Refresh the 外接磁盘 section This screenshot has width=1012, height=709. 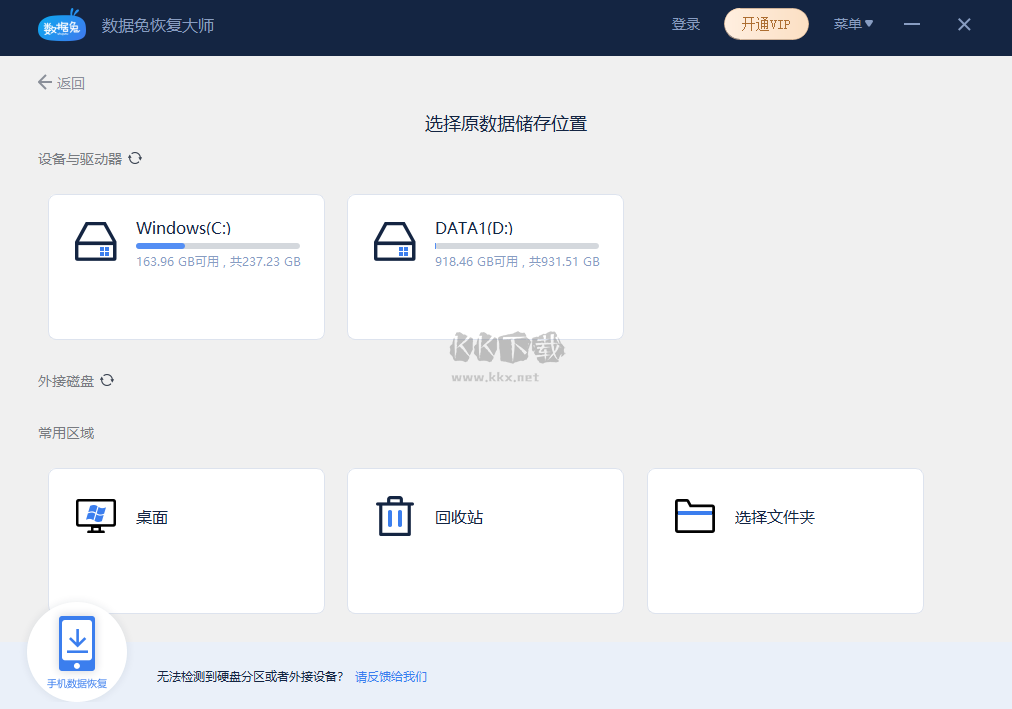pos(108,380)
